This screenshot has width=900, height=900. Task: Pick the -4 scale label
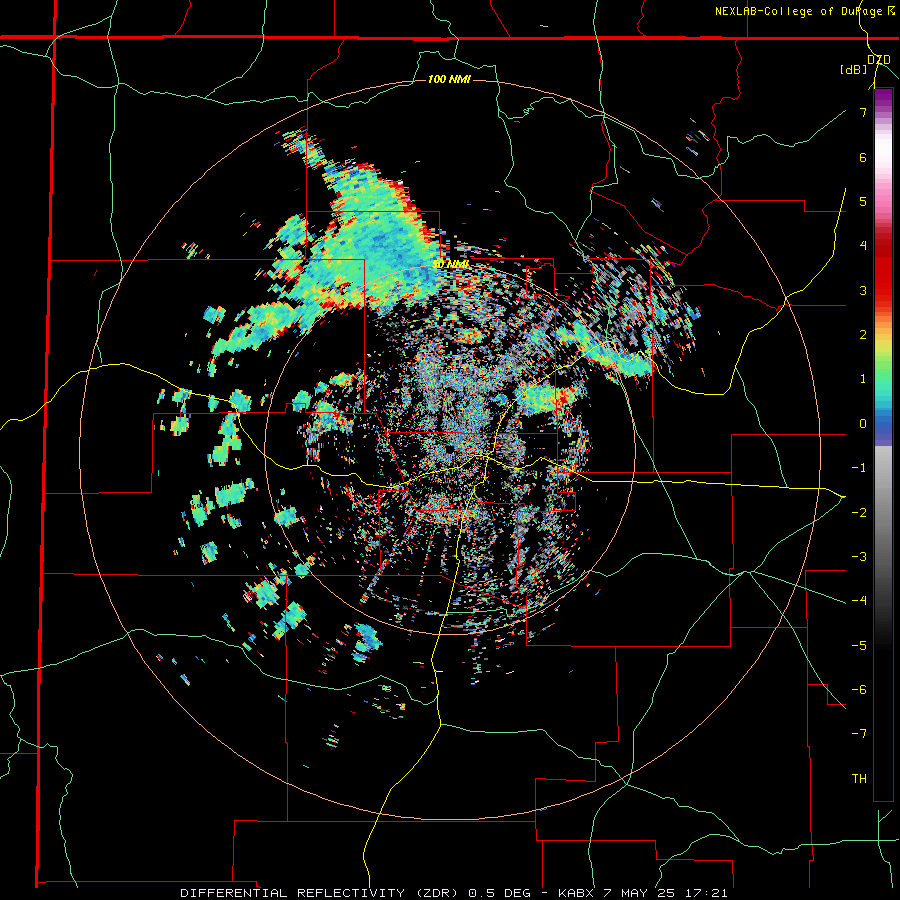click(x=859, y=601)
